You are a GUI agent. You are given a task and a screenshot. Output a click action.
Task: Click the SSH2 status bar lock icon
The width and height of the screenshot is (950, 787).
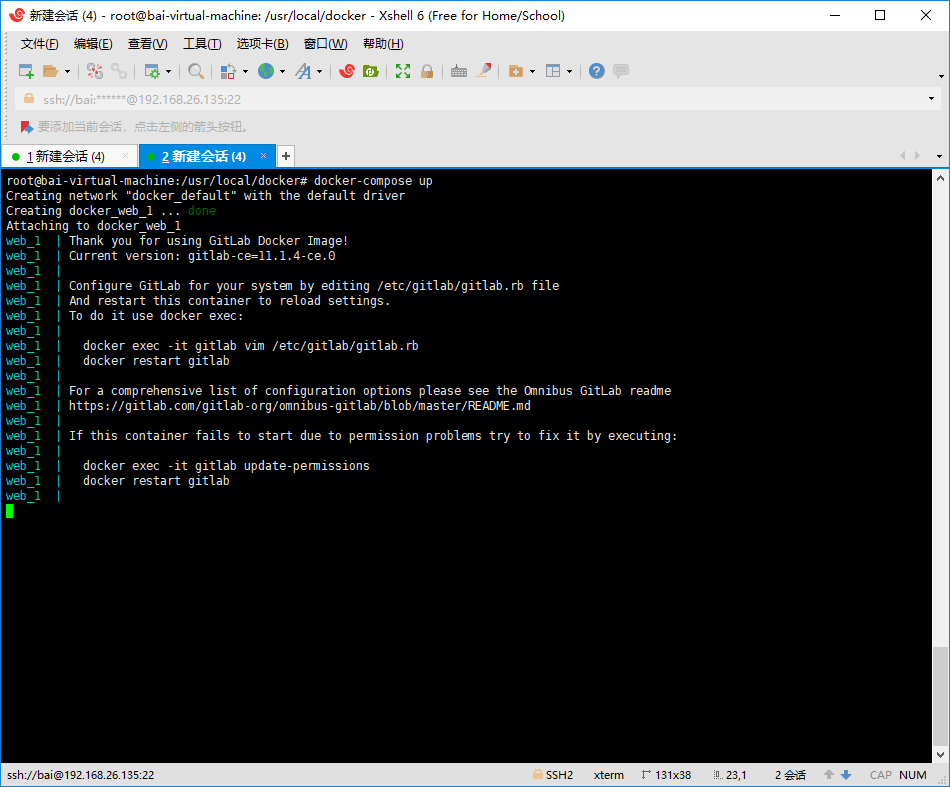click(537, 774)
